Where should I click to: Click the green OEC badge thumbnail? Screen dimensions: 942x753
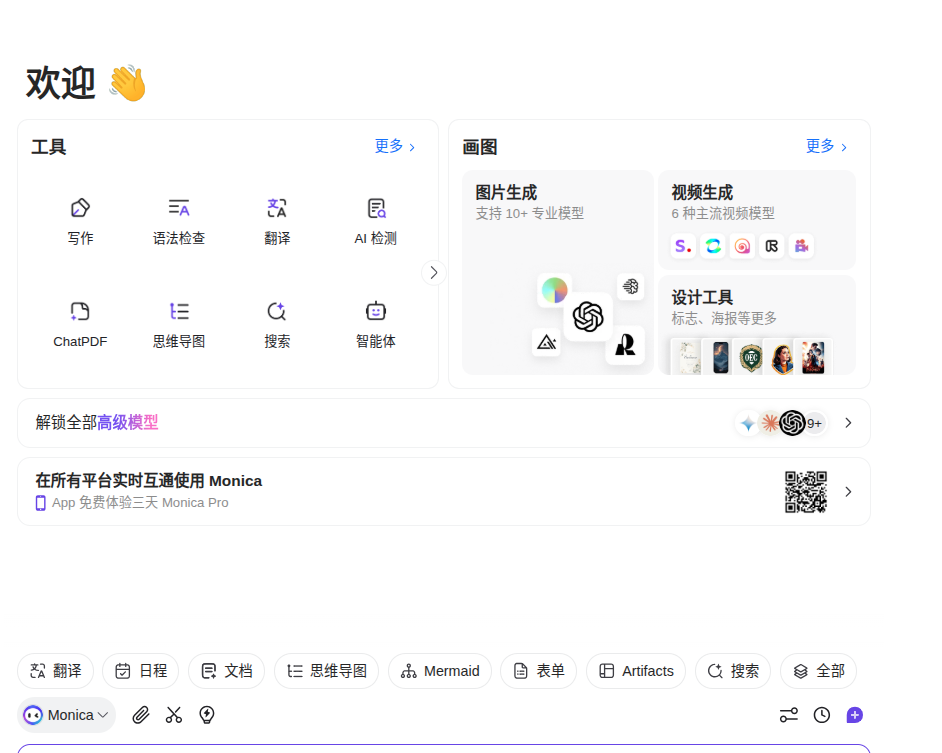click(x=750, y=358)
